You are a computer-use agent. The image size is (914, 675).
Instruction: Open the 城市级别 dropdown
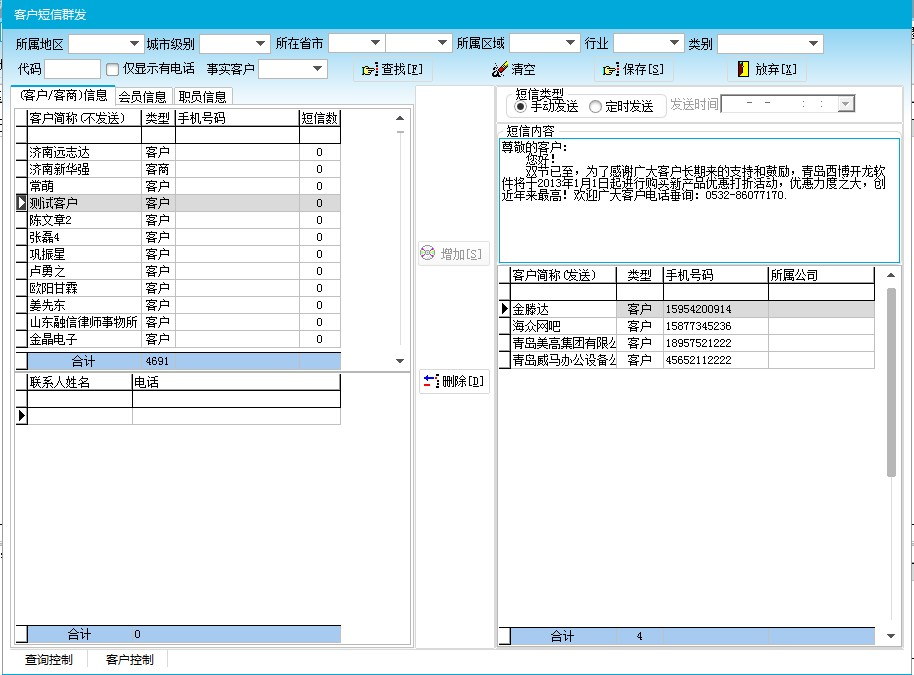click(x=261, y=43)
